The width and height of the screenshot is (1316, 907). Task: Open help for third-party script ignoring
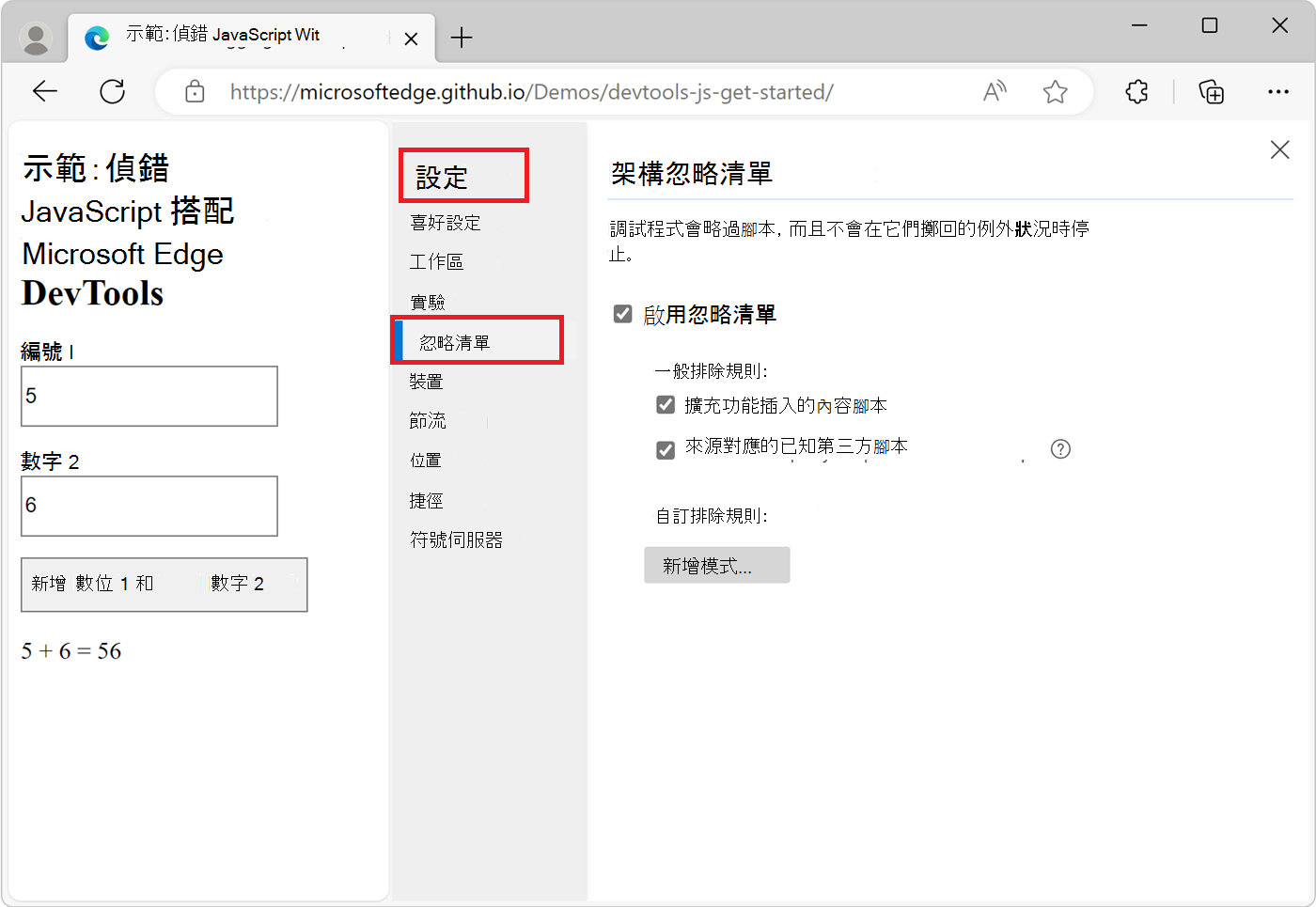tap(1060, 449)
